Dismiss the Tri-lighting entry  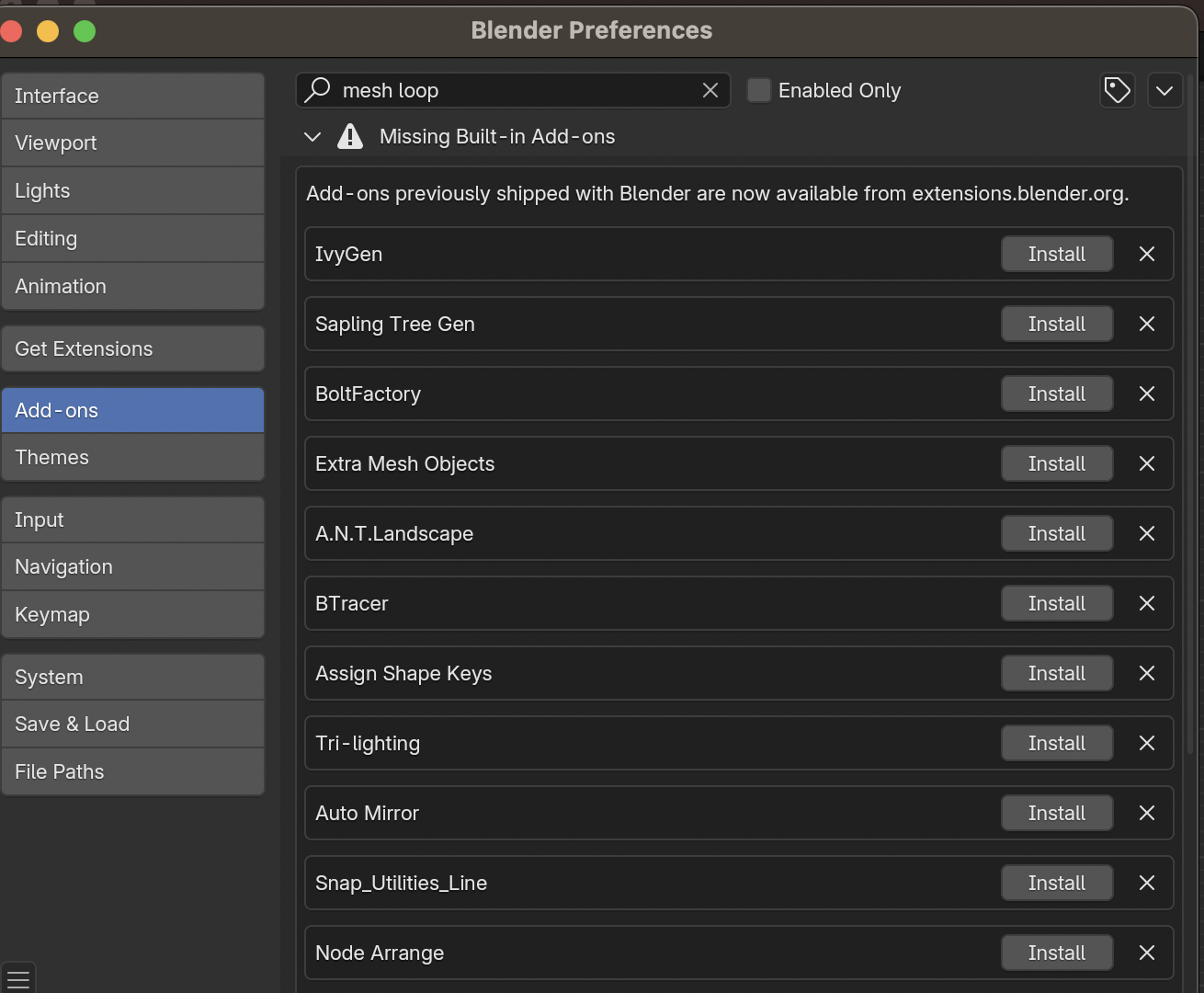click(x=1146, y=743)
